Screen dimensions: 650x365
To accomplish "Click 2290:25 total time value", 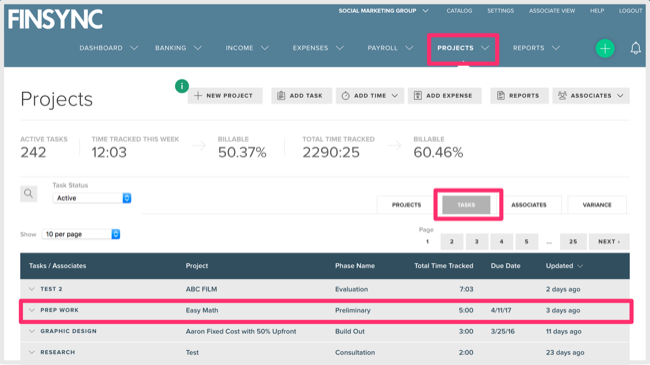I will pyautogui.click(x=331, y=153).
